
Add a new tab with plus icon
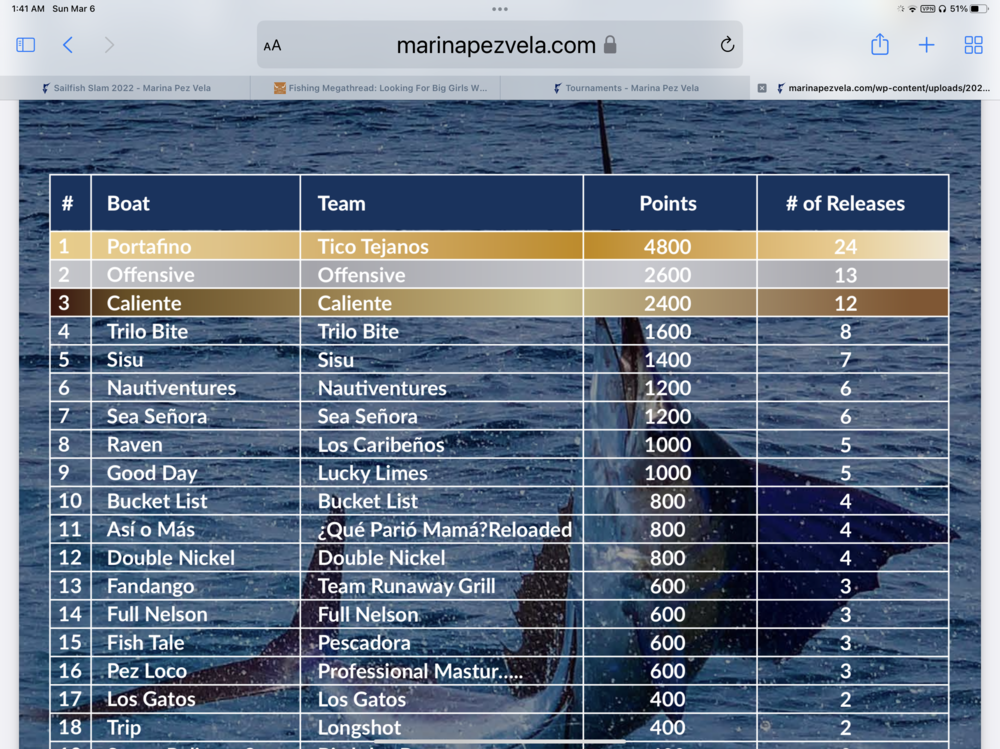coord(926,45)
